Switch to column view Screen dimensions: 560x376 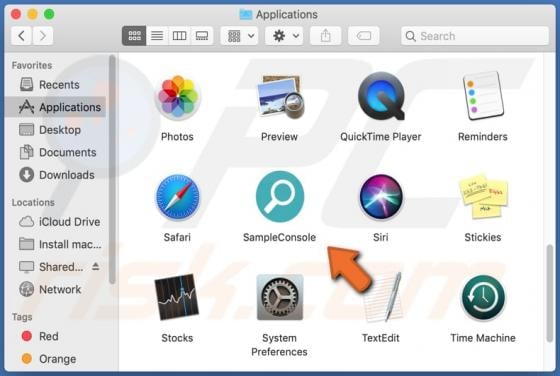179,36
